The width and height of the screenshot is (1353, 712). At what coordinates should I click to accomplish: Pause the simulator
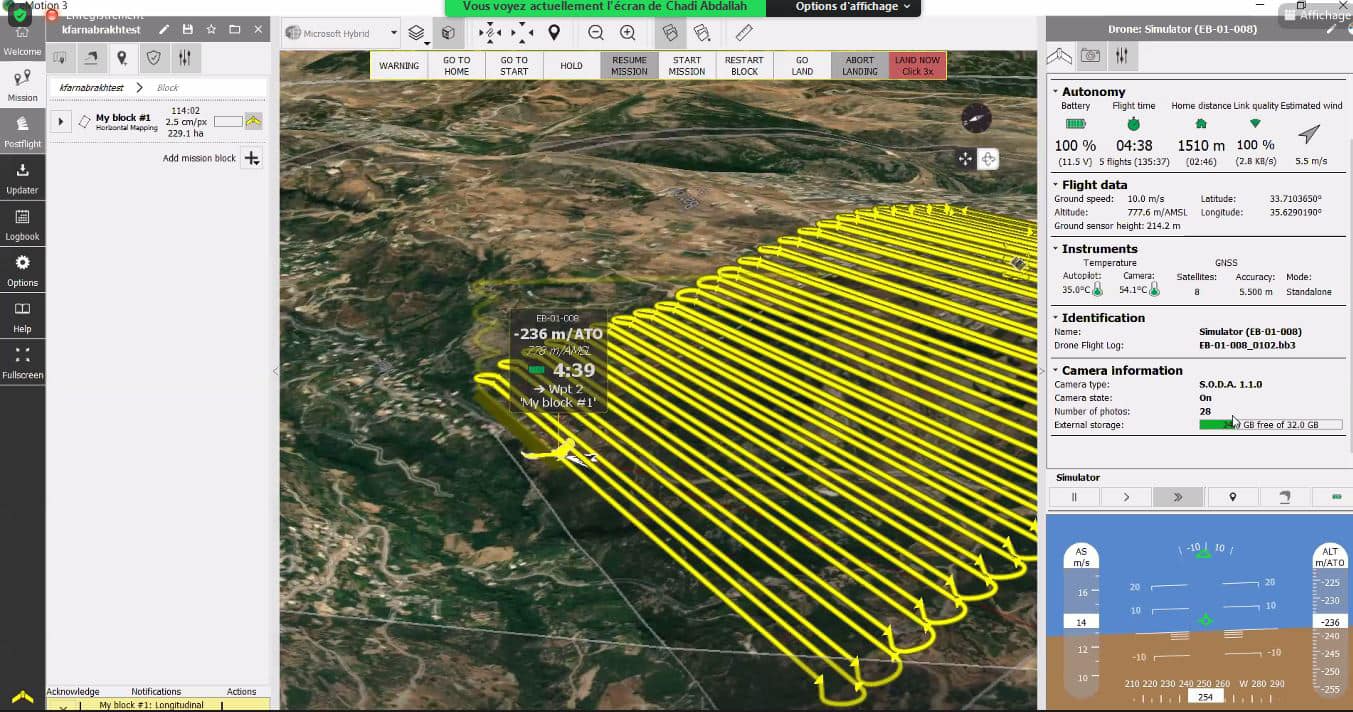1074,496
